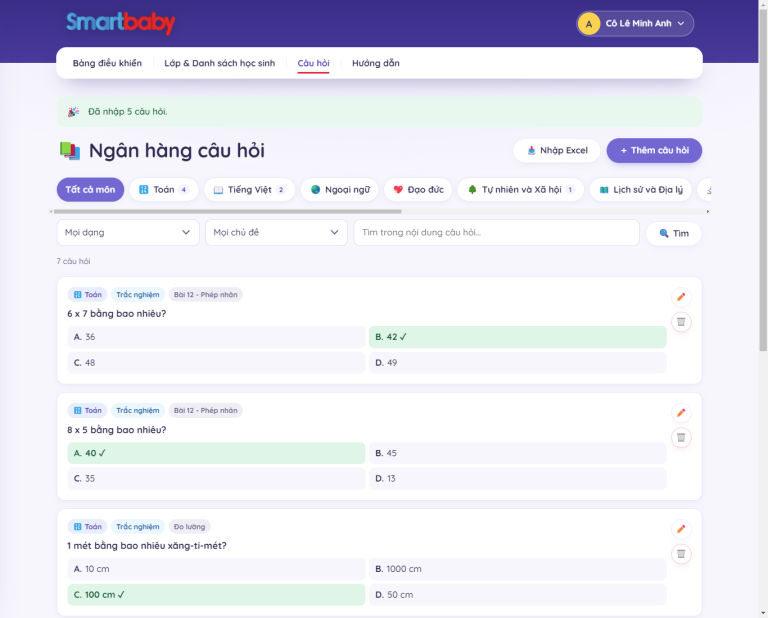Click the vertical scrollbar down arrow

click(763, 613)
